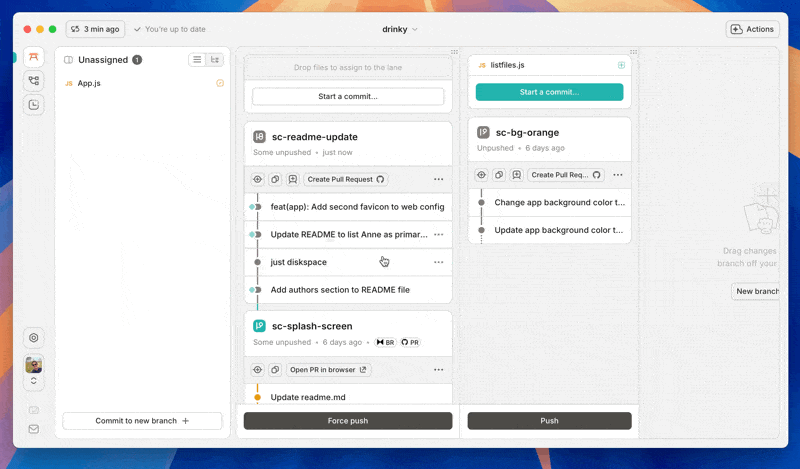Click the Force push button
The image size is (800, 469).
pyautogui.click(x=348, y=421)
